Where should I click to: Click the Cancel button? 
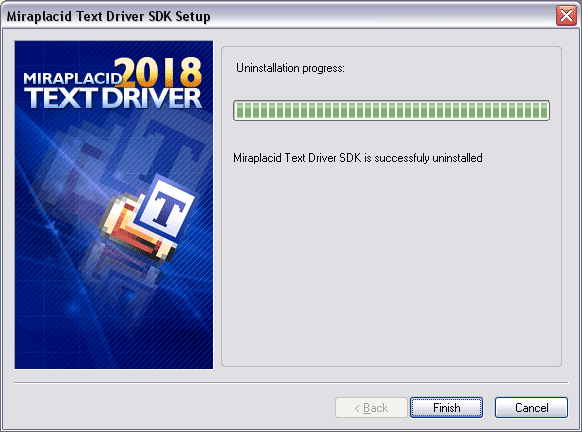coord(531,408)
